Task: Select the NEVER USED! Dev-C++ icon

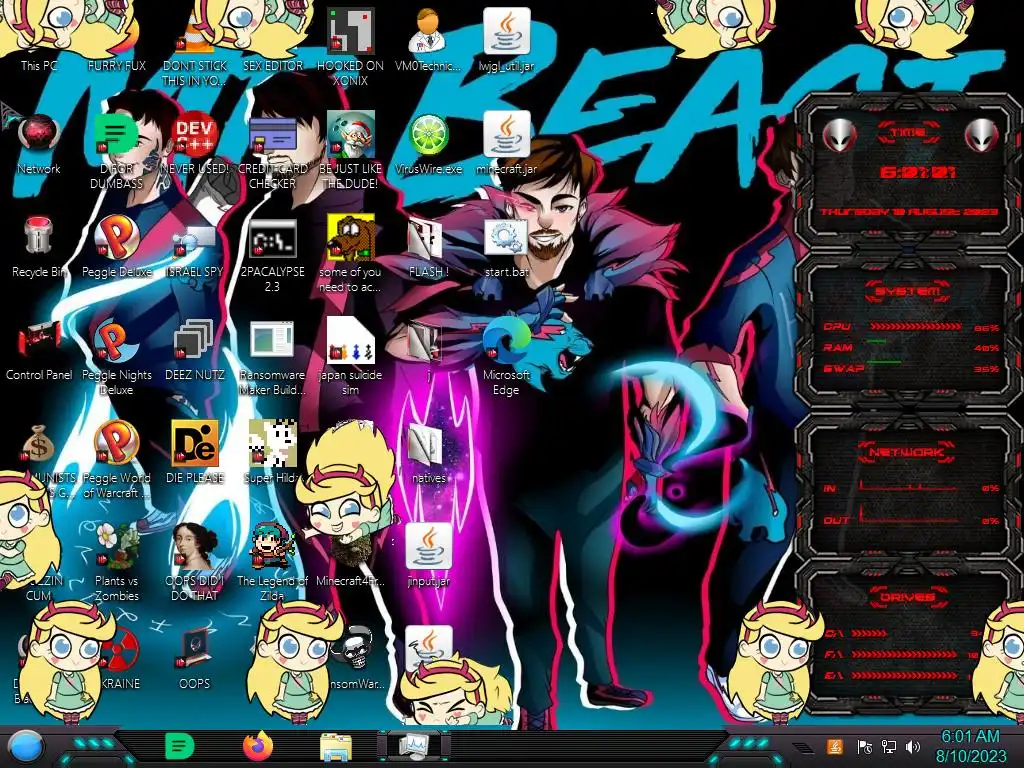Action: click(x=194, y=144)
